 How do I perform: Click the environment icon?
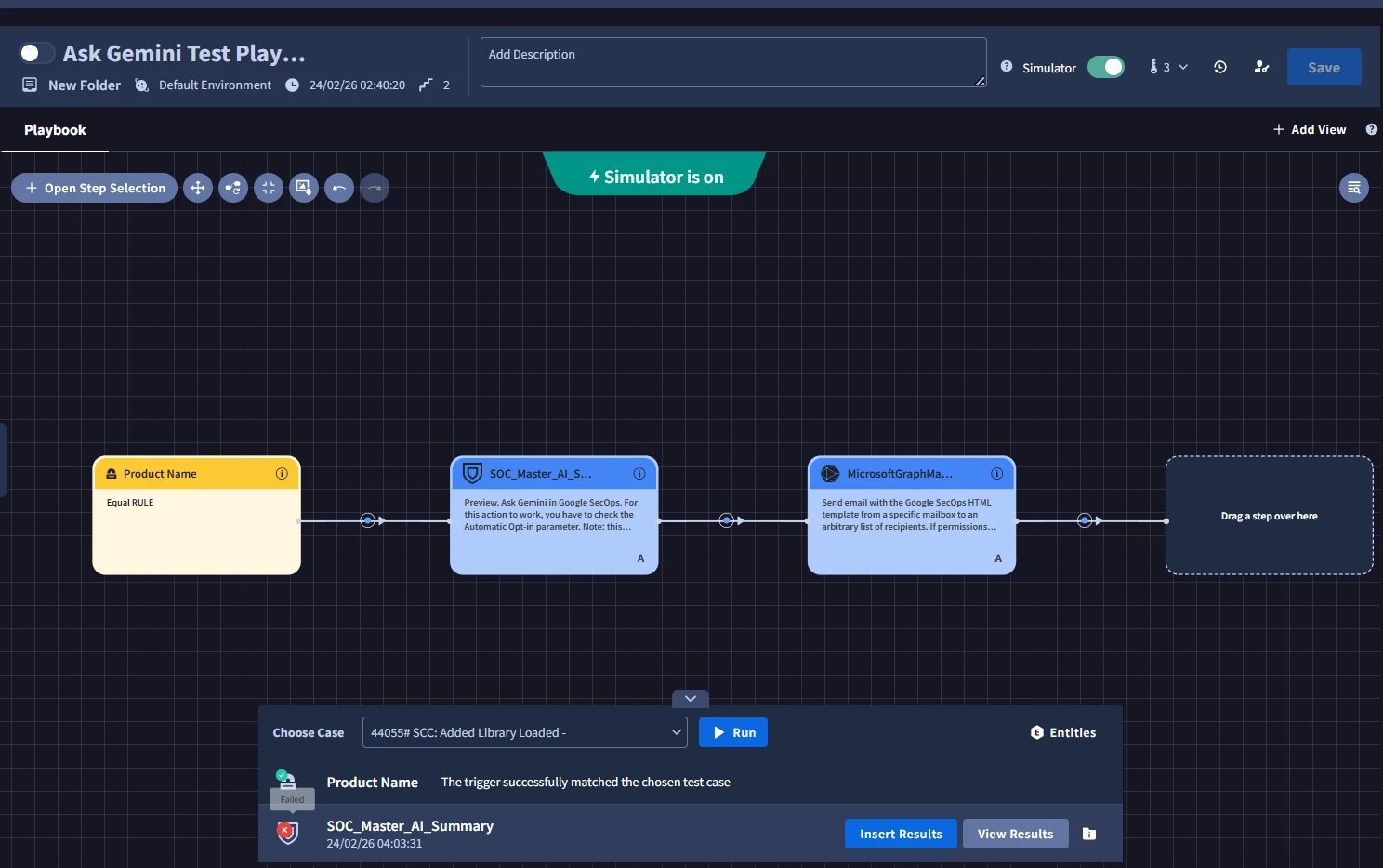141,85
